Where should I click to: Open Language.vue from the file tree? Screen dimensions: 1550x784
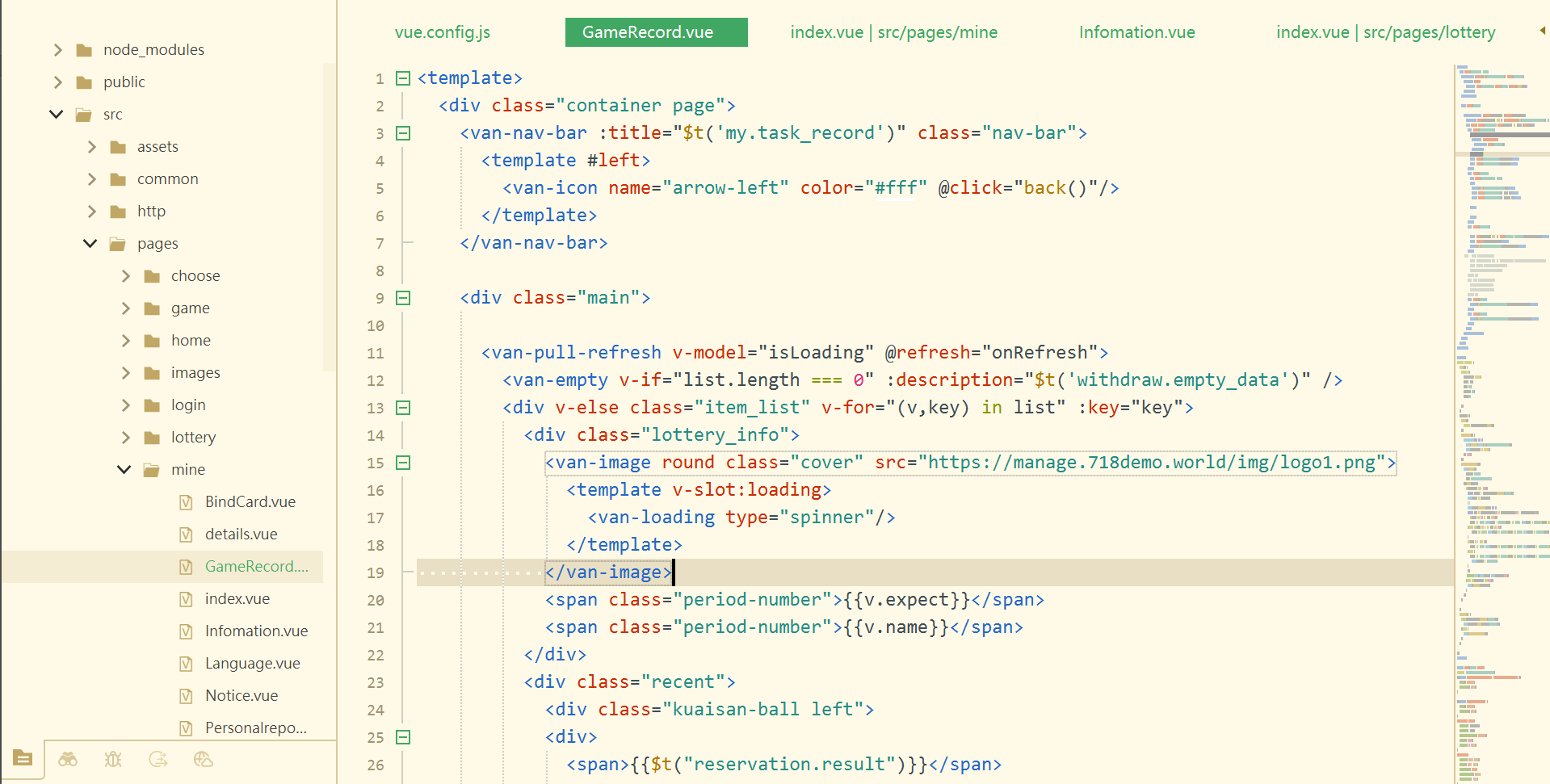(252, 664)
